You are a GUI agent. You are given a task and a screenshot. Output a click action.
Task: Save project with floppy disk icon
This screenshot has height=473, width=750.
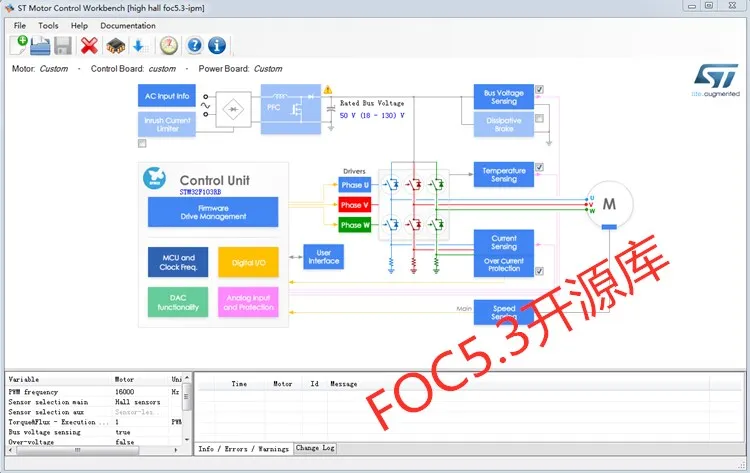tap(63, 46)
